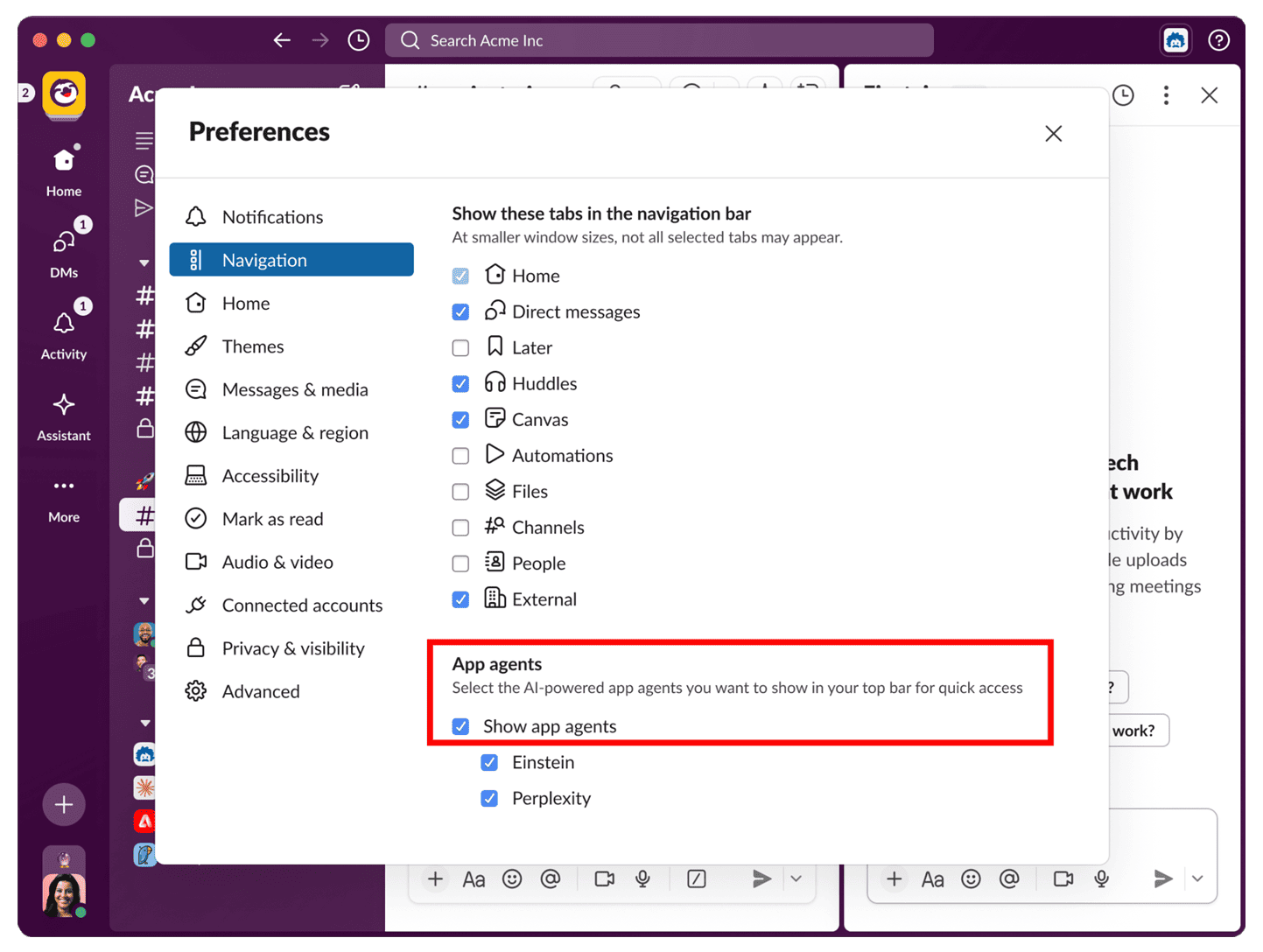Image resolution: width=1263 pixels, height=952 pixels.
Task: Open Messages & media preferences
Action: click(x=291, y=389)
